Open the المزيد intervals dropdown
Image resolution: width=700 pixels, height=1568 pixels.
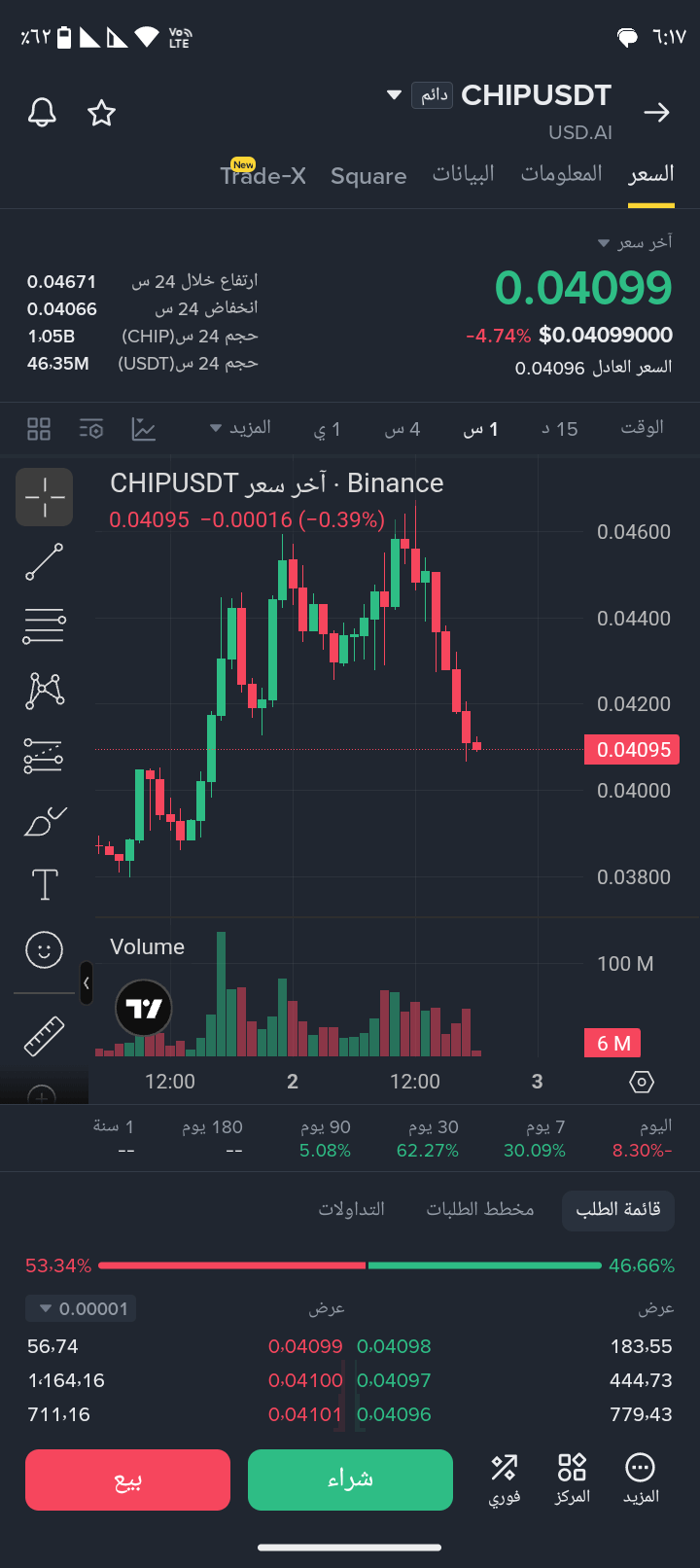pyautogui.click(x=241, y=428)
